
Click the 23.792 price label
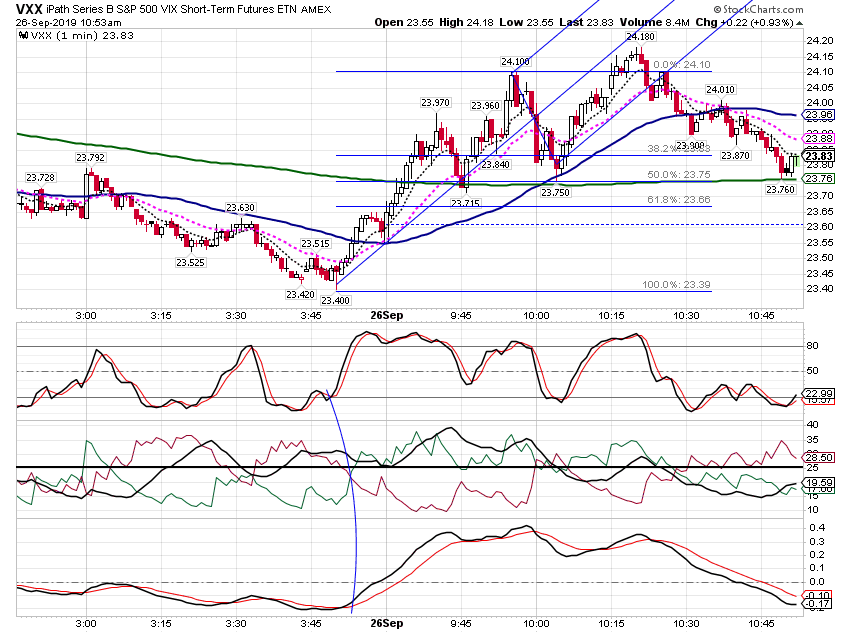tap(91, 158)
